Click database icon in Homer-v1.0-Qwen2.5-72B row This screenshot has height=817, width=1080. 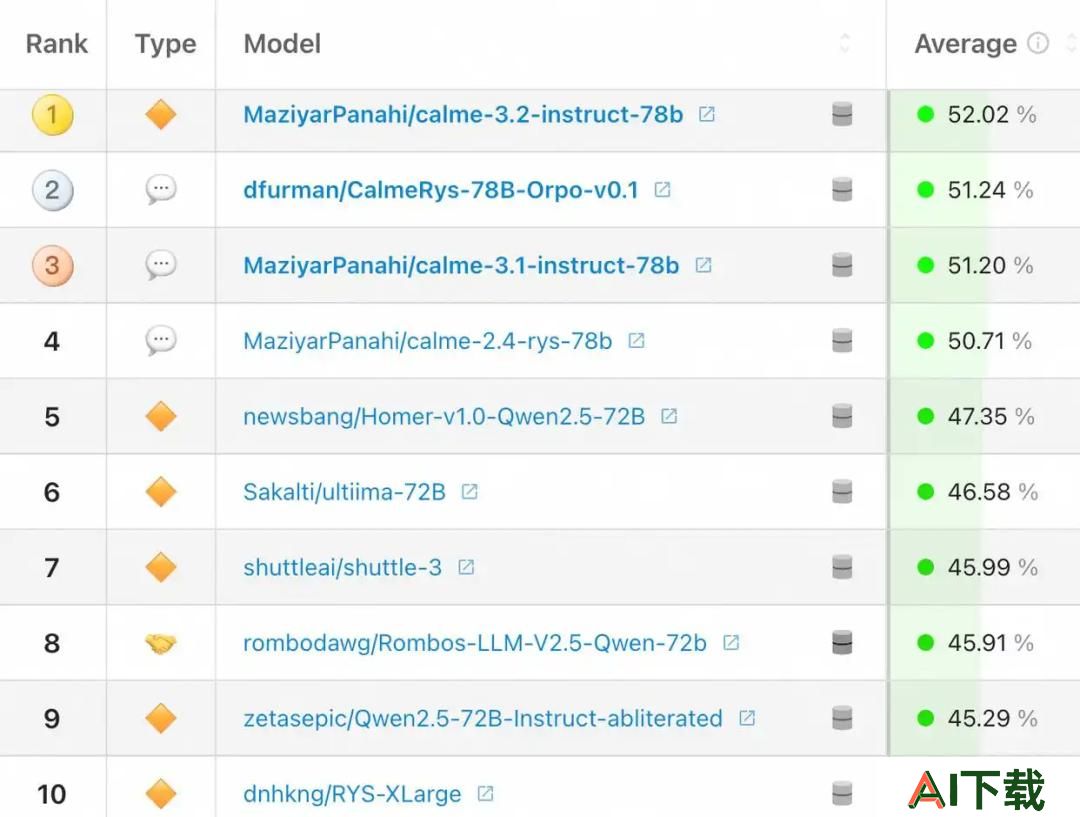pyautogui.click(x=842, y=416)
